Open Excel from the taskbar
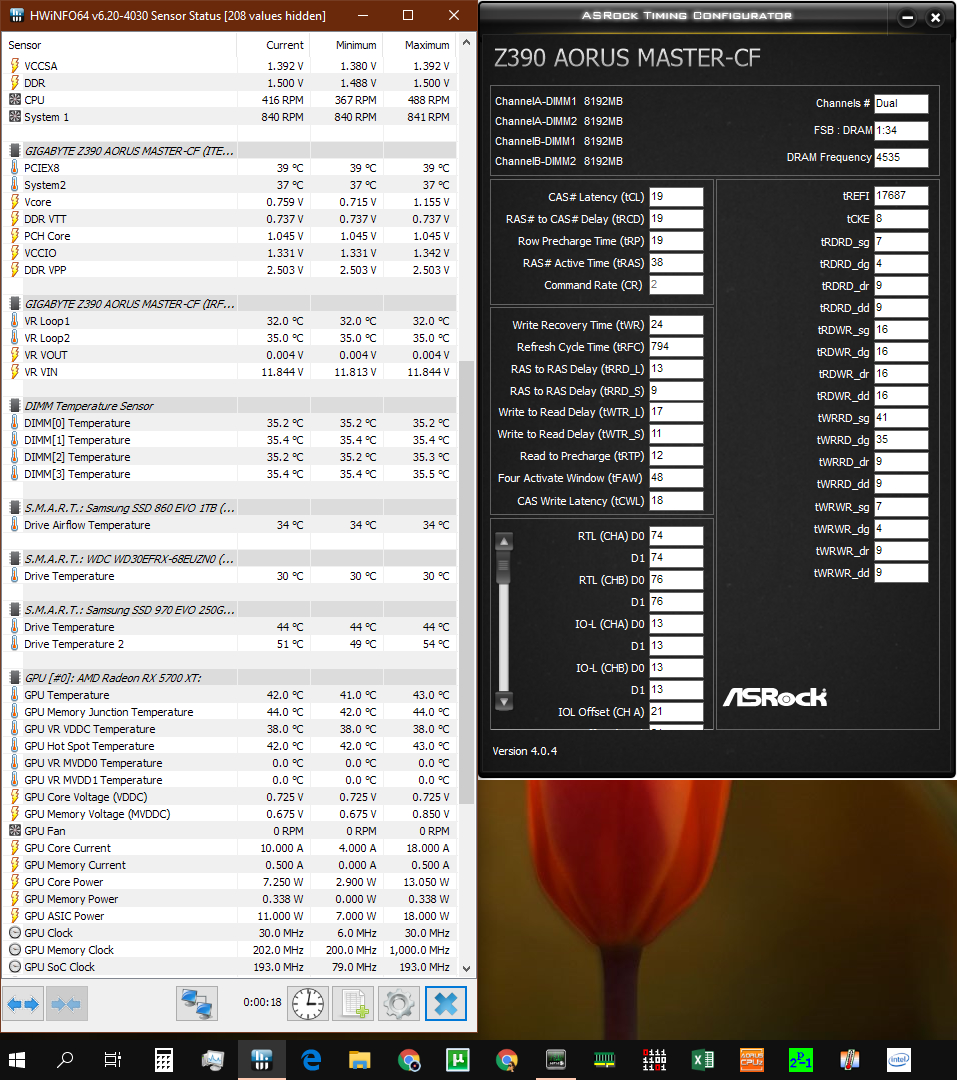 coord(703,1059)
